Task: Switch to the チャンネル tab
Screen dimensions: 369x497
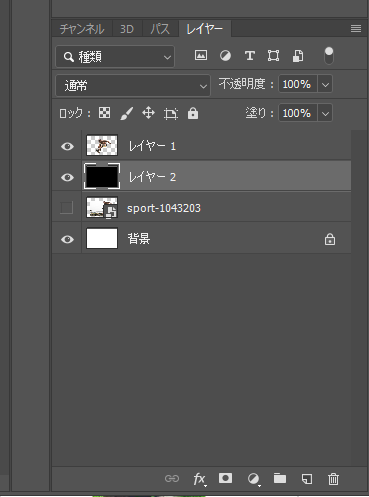Action: point(82,29)
